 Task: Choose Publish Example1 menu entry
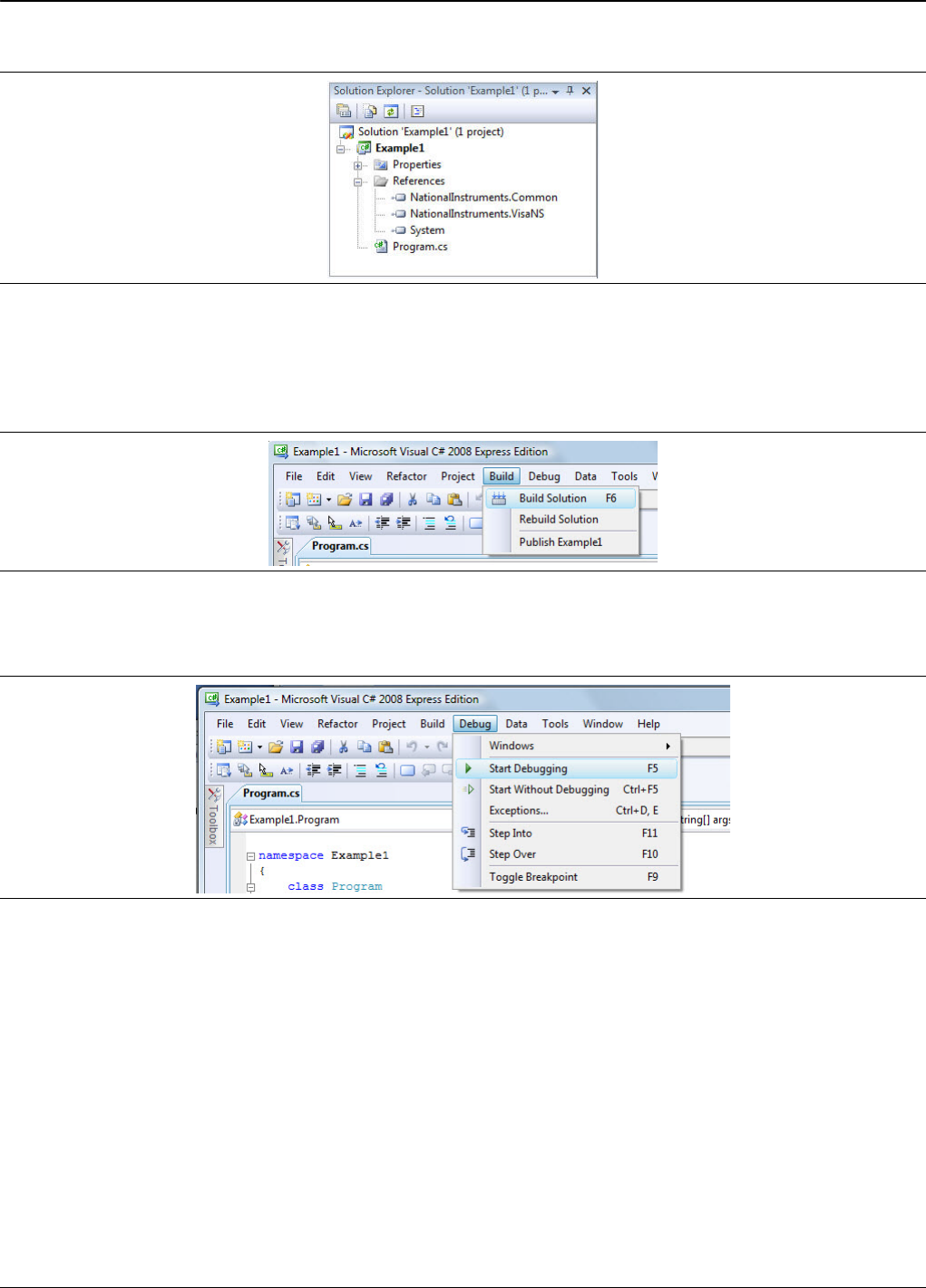point(560,542)
